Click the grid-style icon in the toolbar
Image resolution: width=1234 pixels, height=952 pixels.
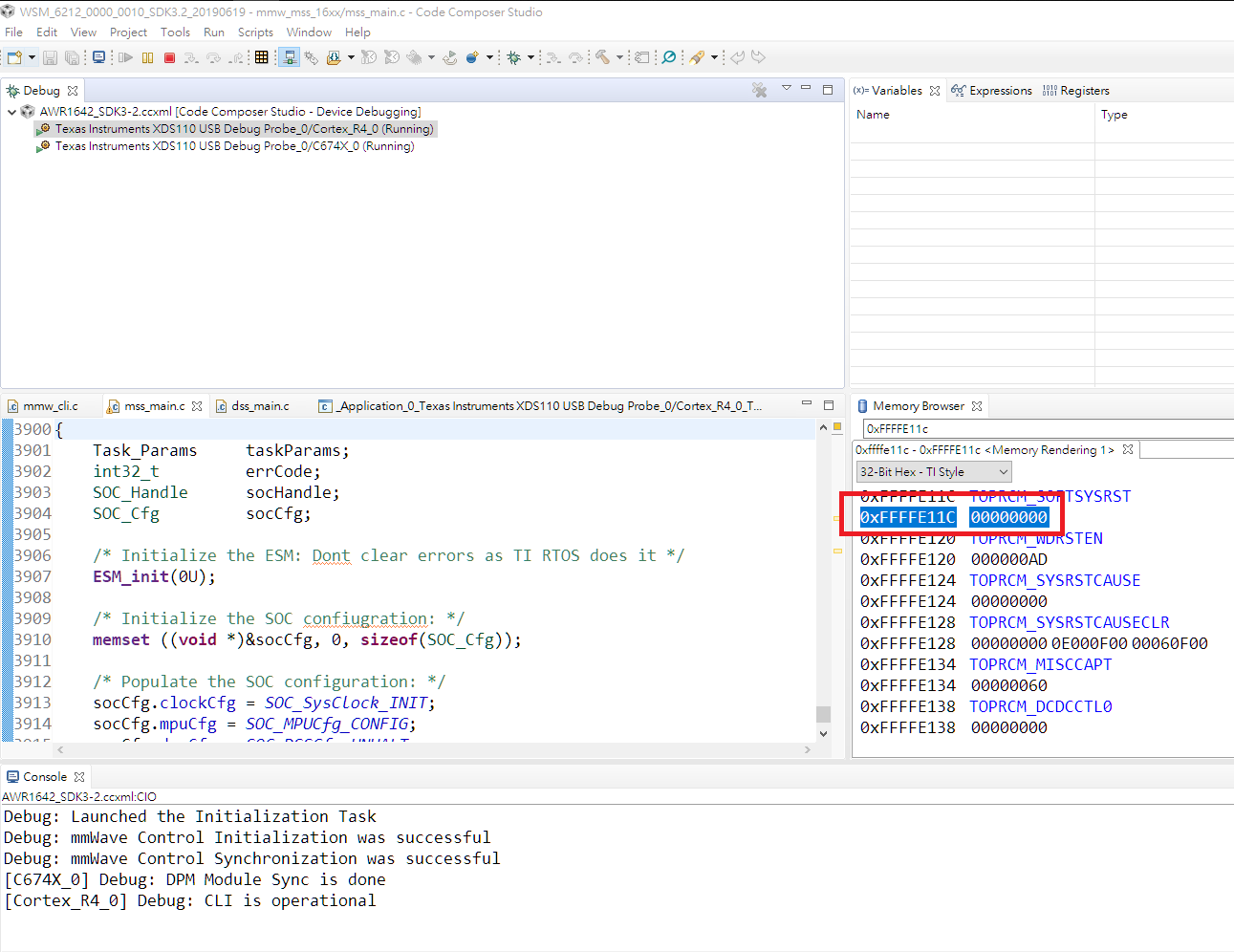point(261,58)
